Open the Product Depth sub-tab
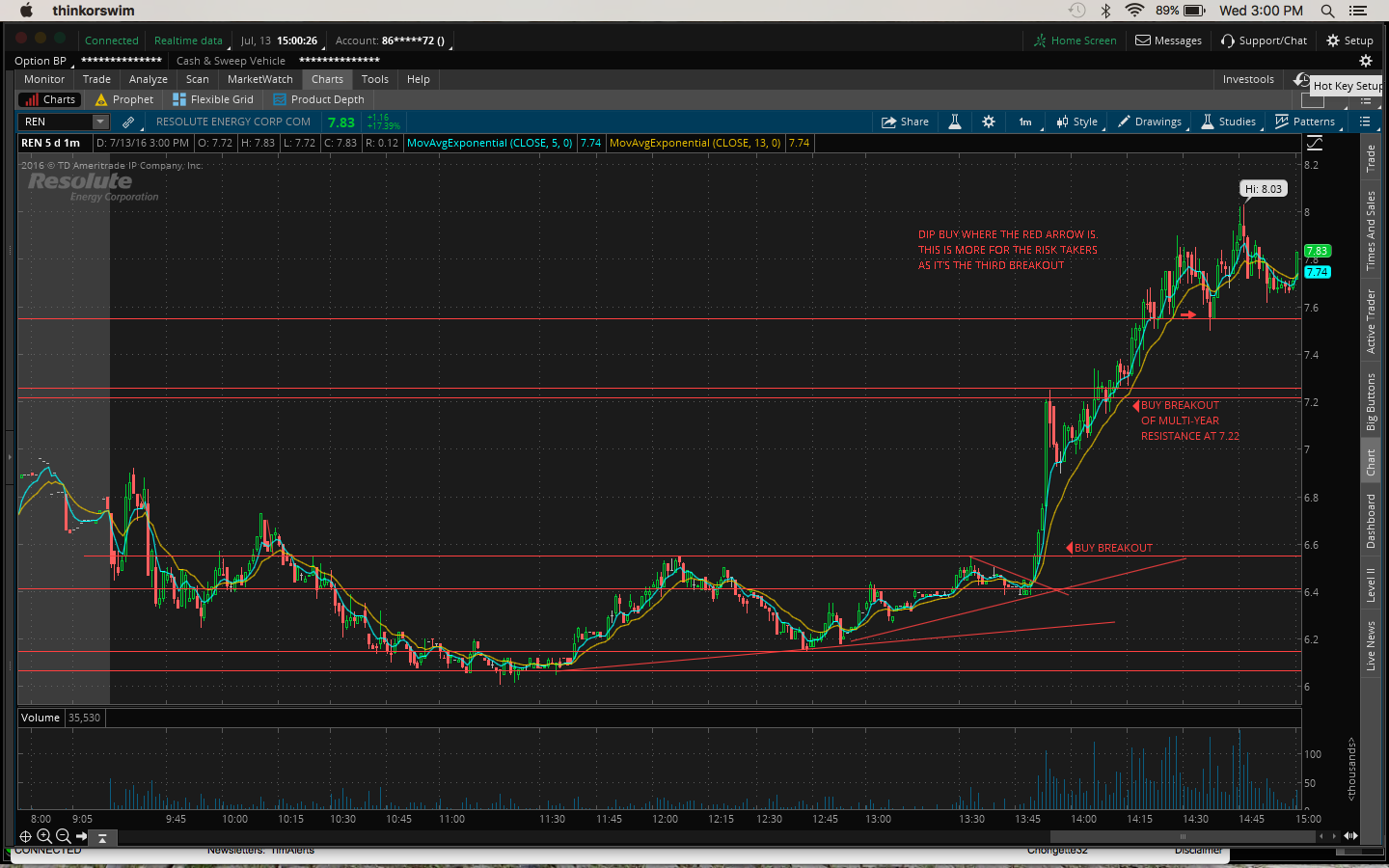This screenshot has height=868, width=1389. (x=319, y=99)
